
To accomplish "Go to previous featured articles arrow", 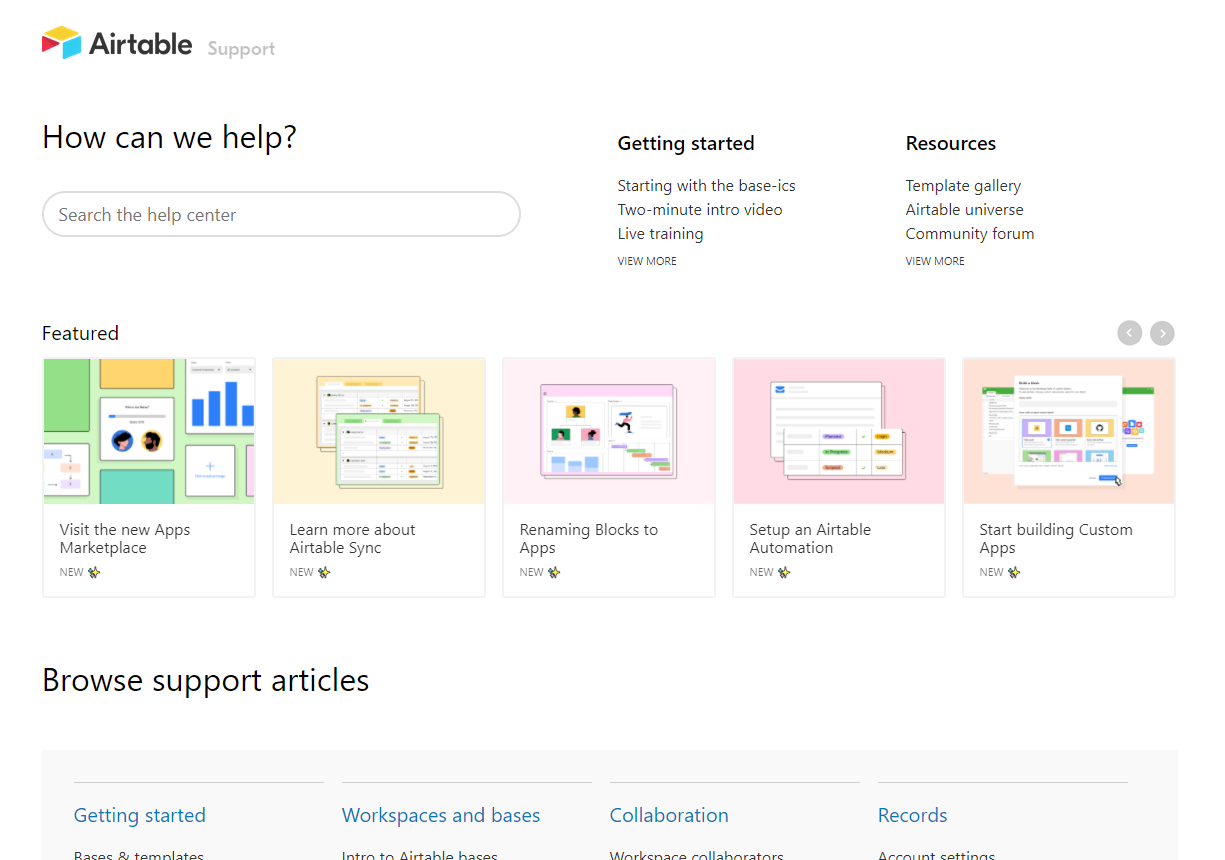I will 1129,333.
